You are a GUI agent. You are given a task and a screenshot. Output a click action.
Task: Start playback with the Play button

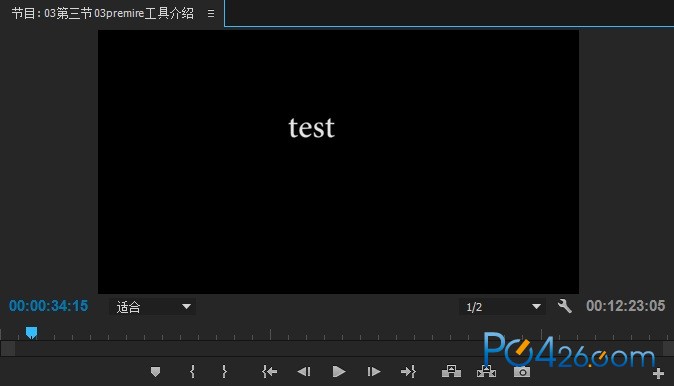pyautogui.click(x=339, y=371)
